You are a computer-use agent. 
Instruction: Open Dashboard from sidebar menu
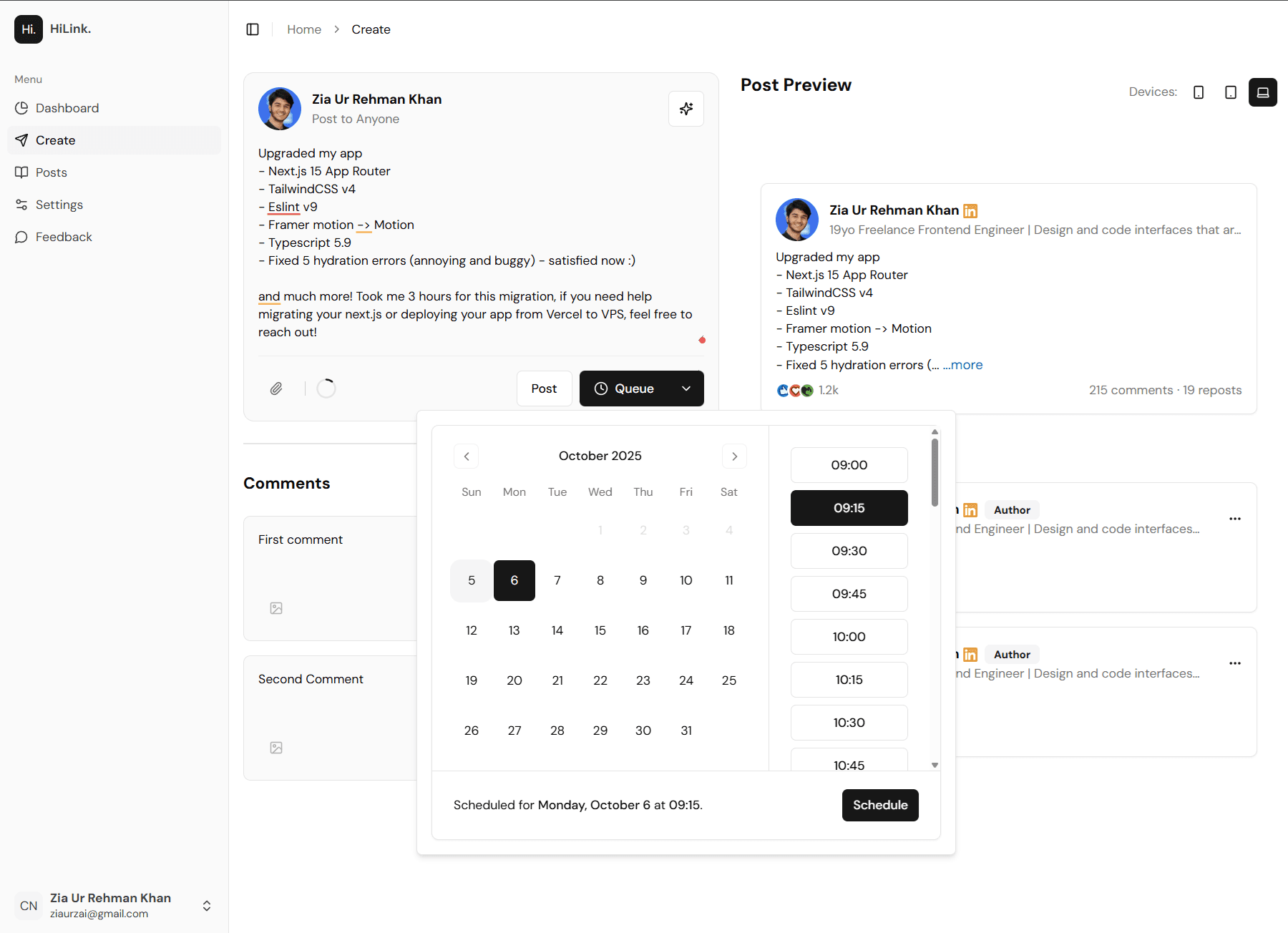(67, 108)
